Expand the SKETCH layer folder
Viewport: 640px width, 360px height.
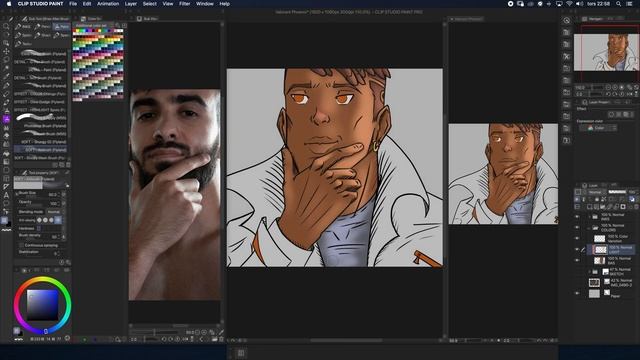tap(589, 271)
